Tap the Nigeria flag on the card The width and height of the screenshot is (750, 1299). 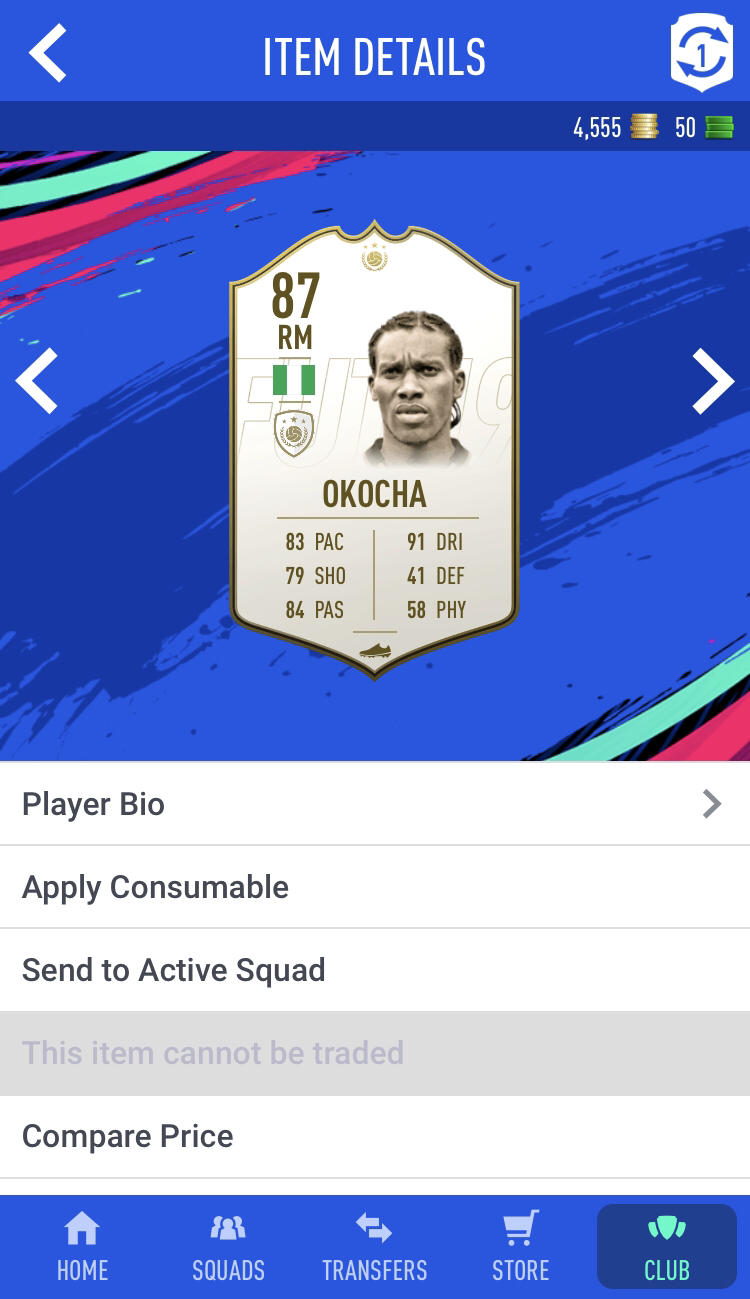click(x=294, y=380)
